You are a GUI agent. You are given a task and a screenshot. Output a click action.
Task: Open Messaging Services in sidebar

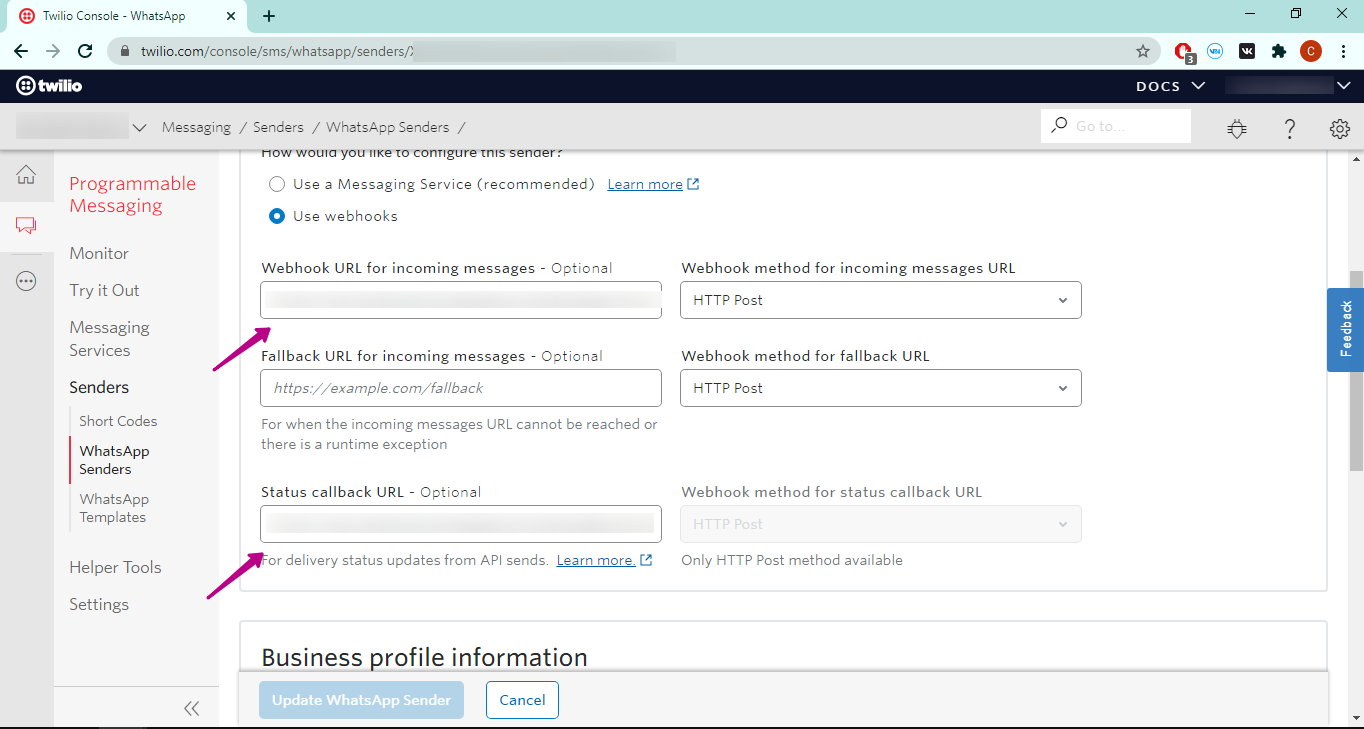tap(109, 339)
